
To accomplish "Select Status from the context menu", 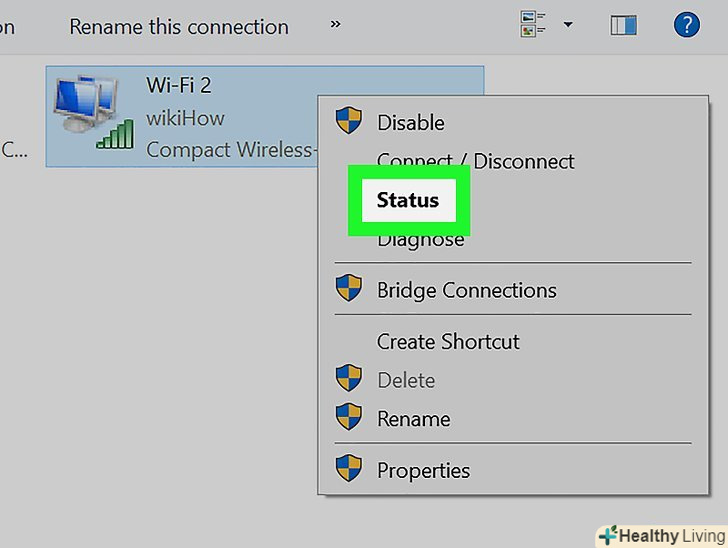I will tap(408, 200).
